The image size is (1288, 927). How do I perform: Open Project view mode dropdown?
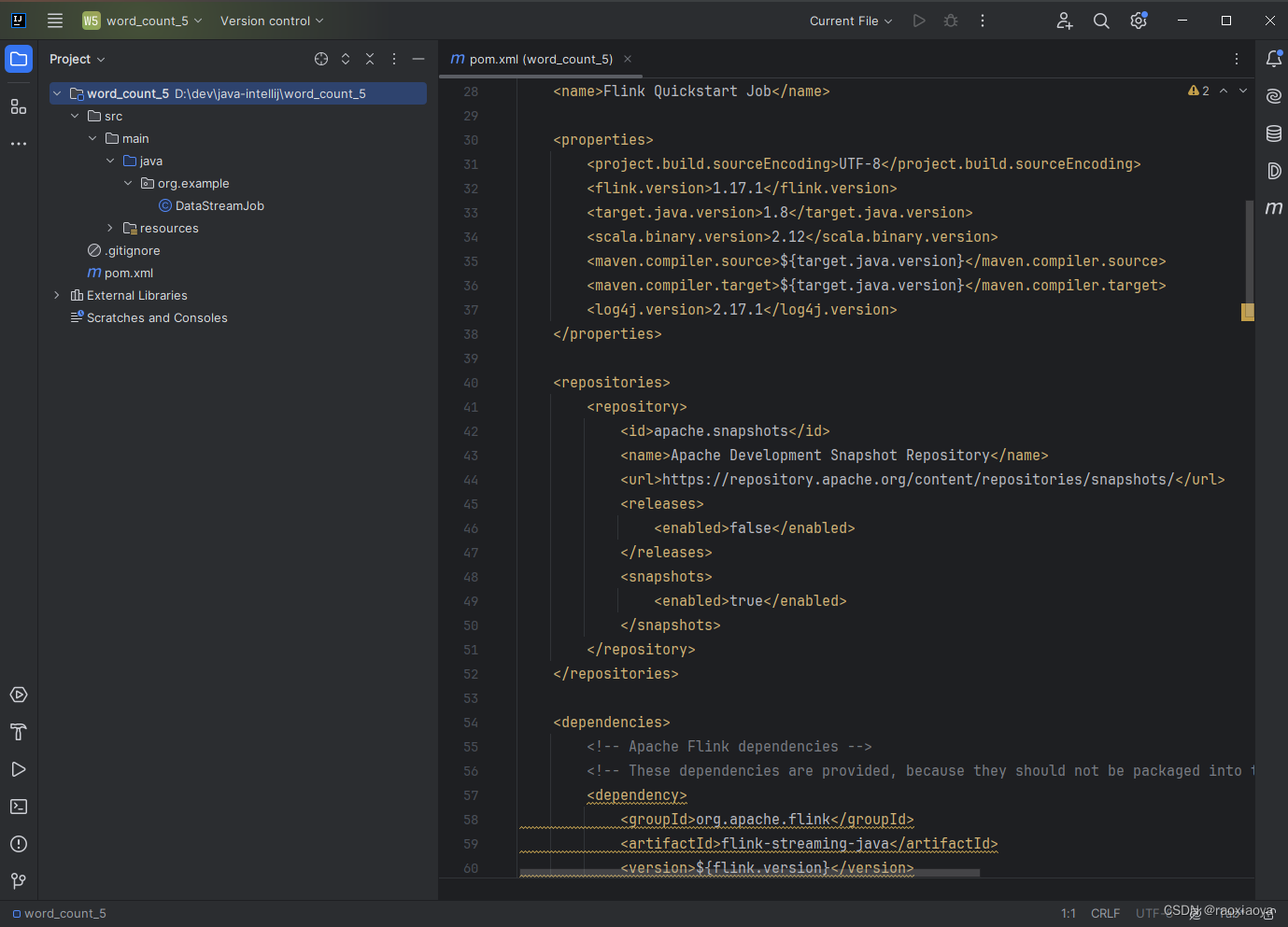tap(78, 59)
